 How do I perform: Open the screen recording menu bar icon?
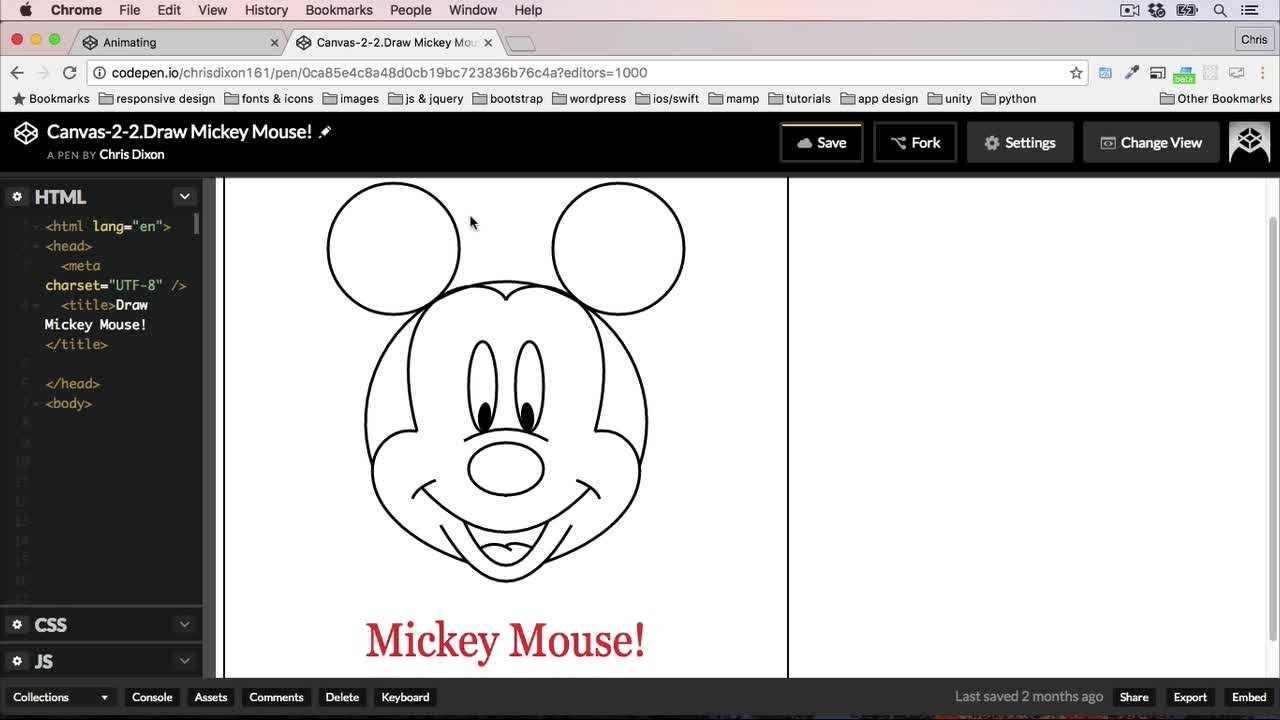[x=1130, y=10]
